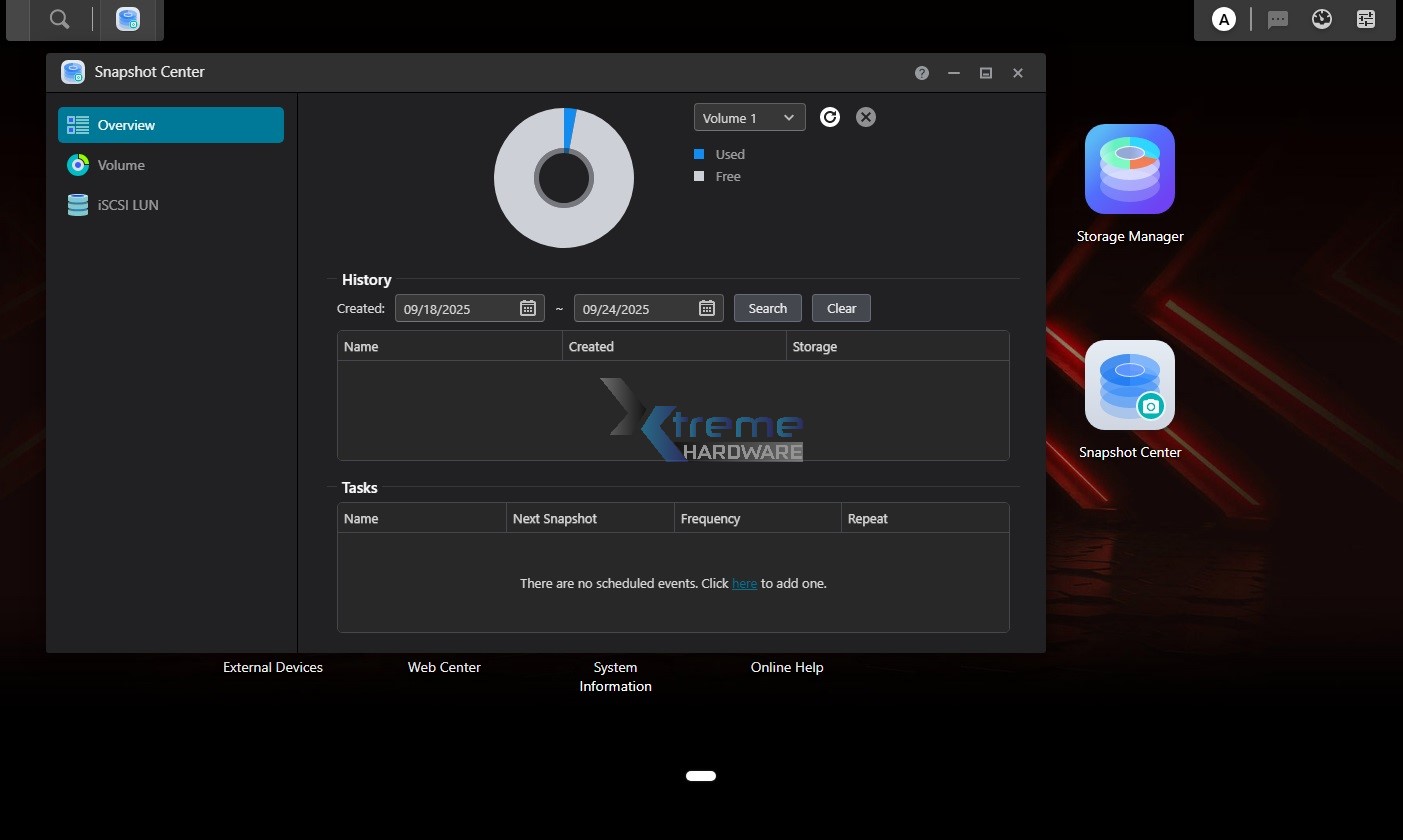Open calendar picker for end date 09/24/2025
The image size is (1403, 840).
point(707,308)
